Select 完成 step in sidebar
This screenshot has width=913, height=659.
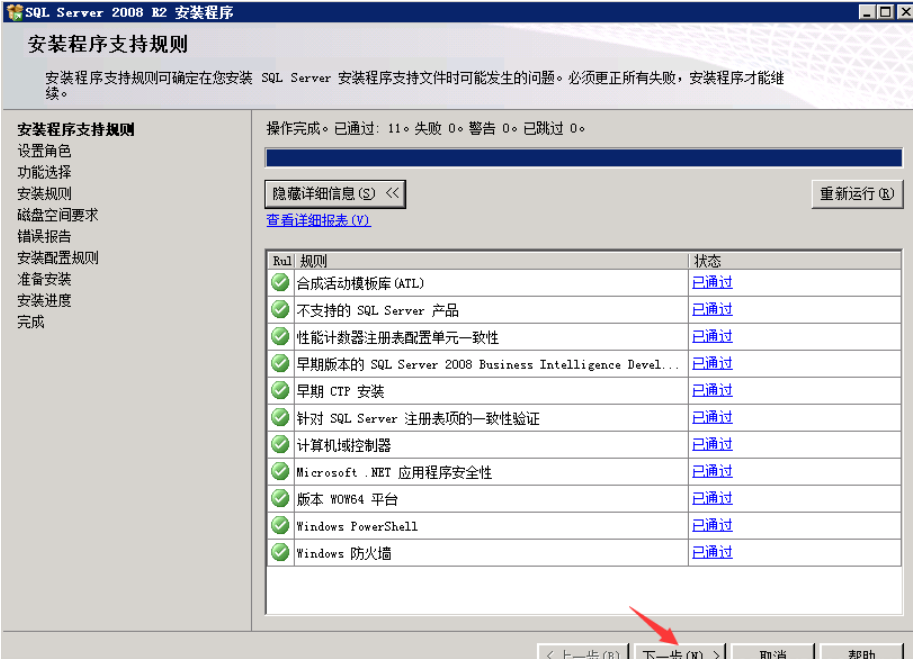(x=31, y=322)
